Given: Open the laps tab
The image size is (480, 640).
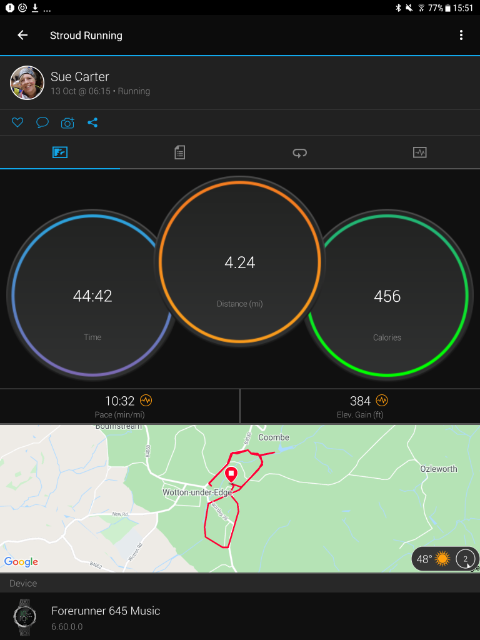Looking at the screenshot, I should (300, 153).
